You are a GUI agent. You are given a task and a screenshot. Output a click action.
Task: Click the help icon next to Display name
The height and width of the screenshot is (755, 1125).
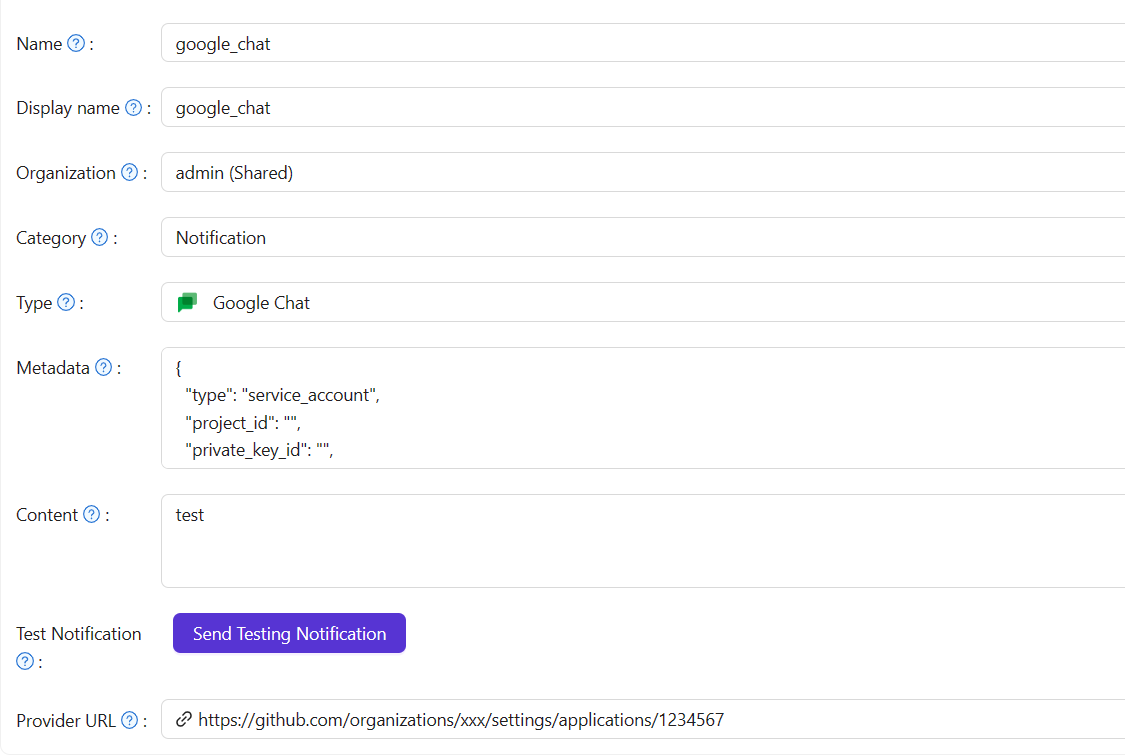132,107
